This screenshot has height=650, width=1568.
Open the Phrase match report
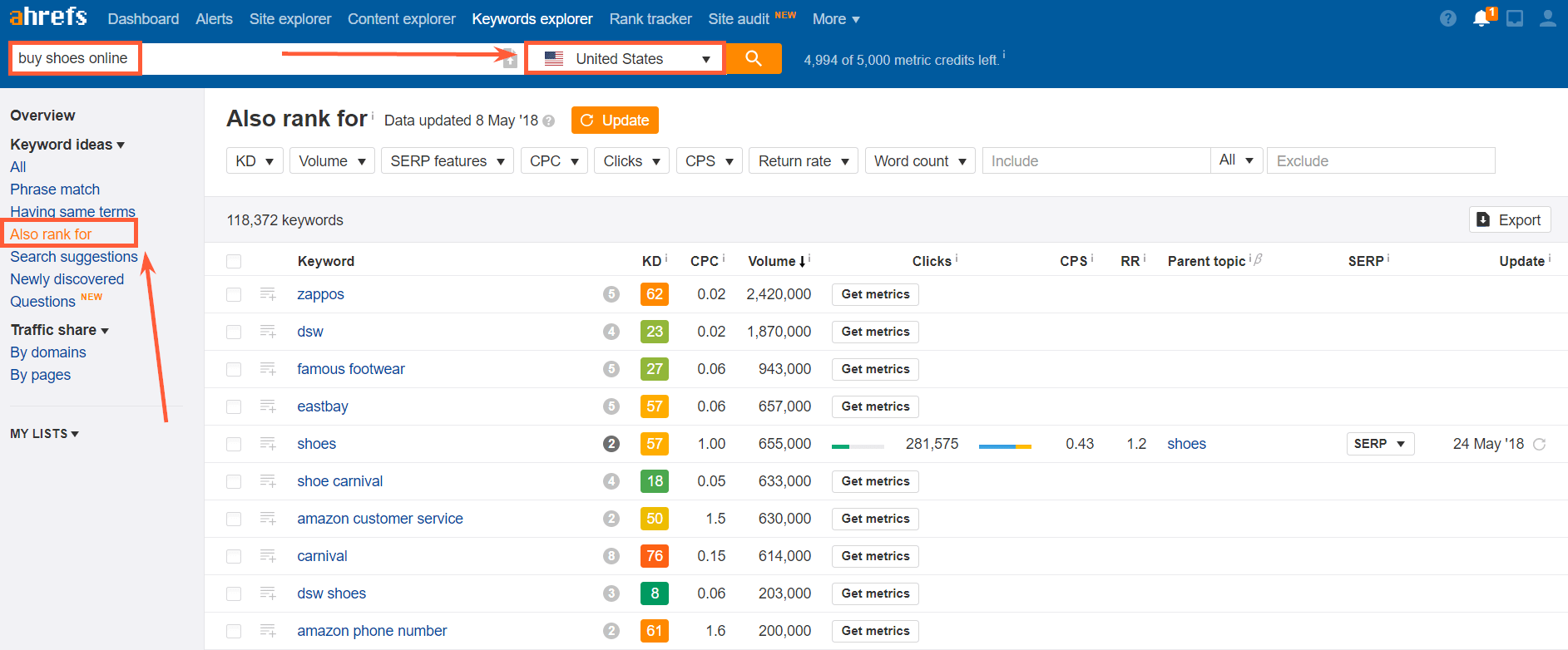pos(55,190)
